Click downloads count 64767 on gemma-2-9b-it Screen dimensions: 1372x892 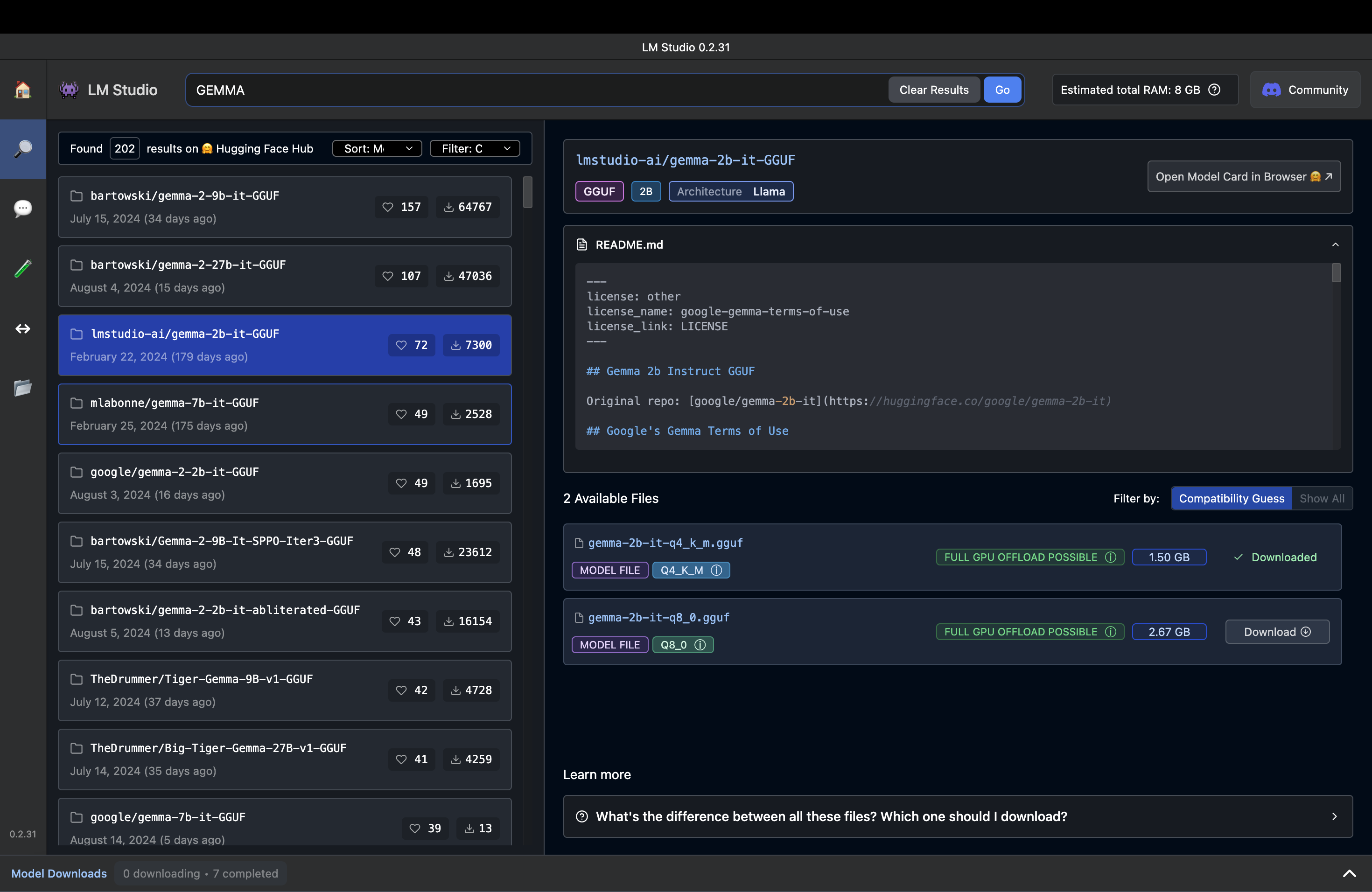tap(468, 207)
